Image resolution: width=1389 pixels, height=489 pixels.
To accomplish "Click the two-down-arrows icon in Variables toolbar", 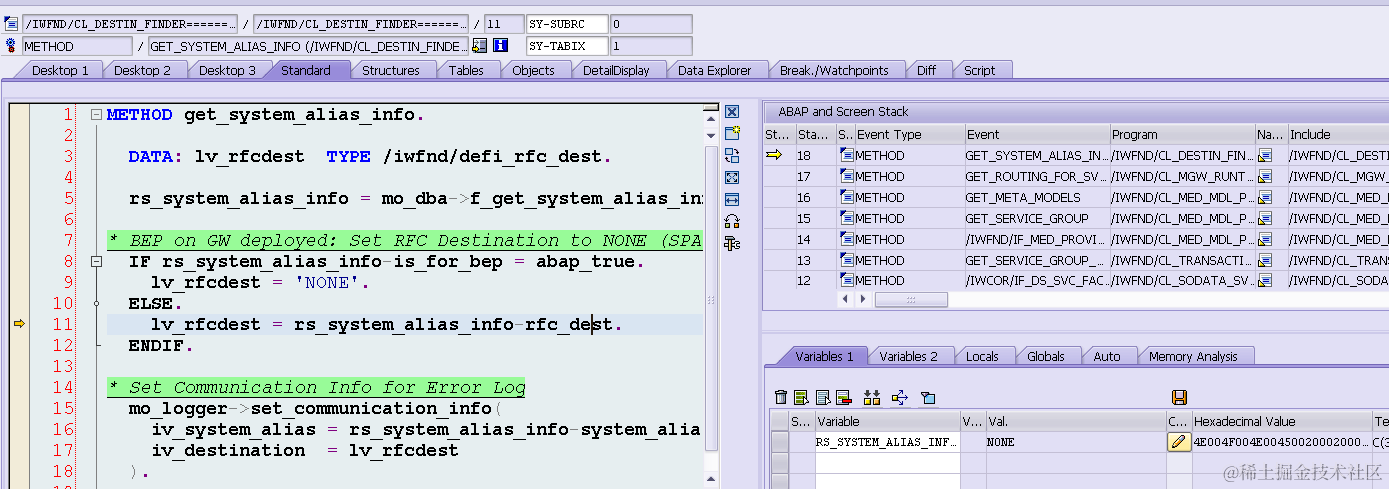I will pos(872,397).
